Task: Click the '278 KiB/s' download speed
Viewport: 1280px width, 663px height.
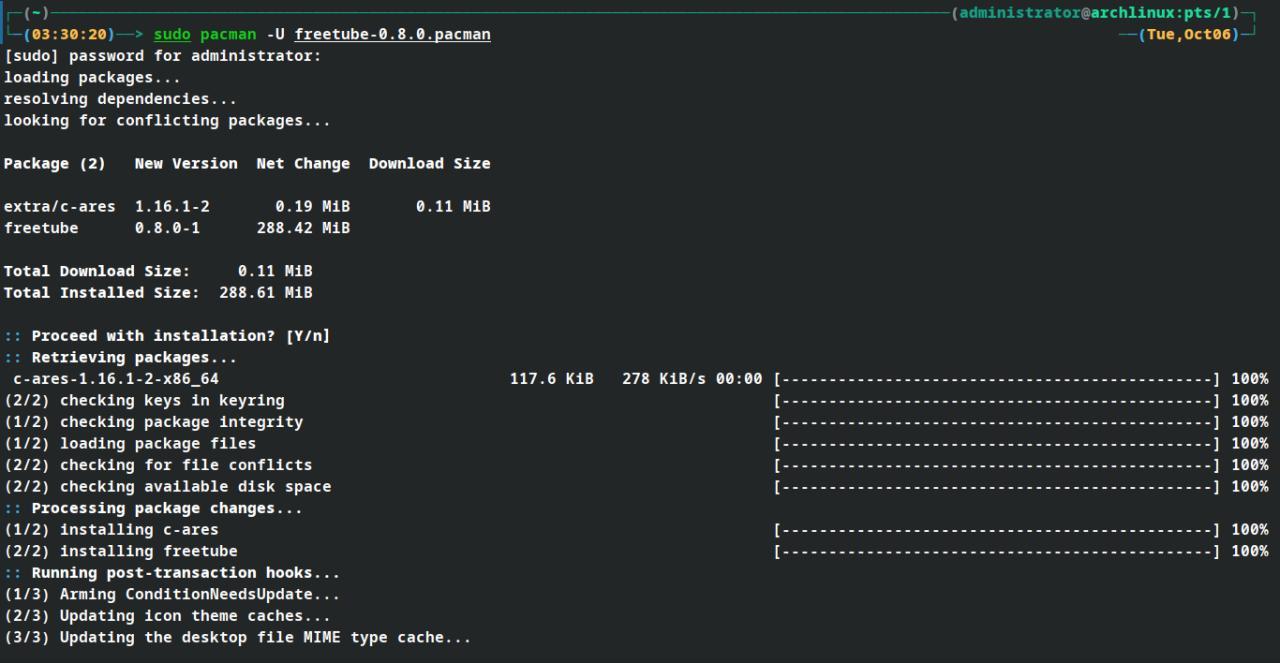Action: [664, 379]
